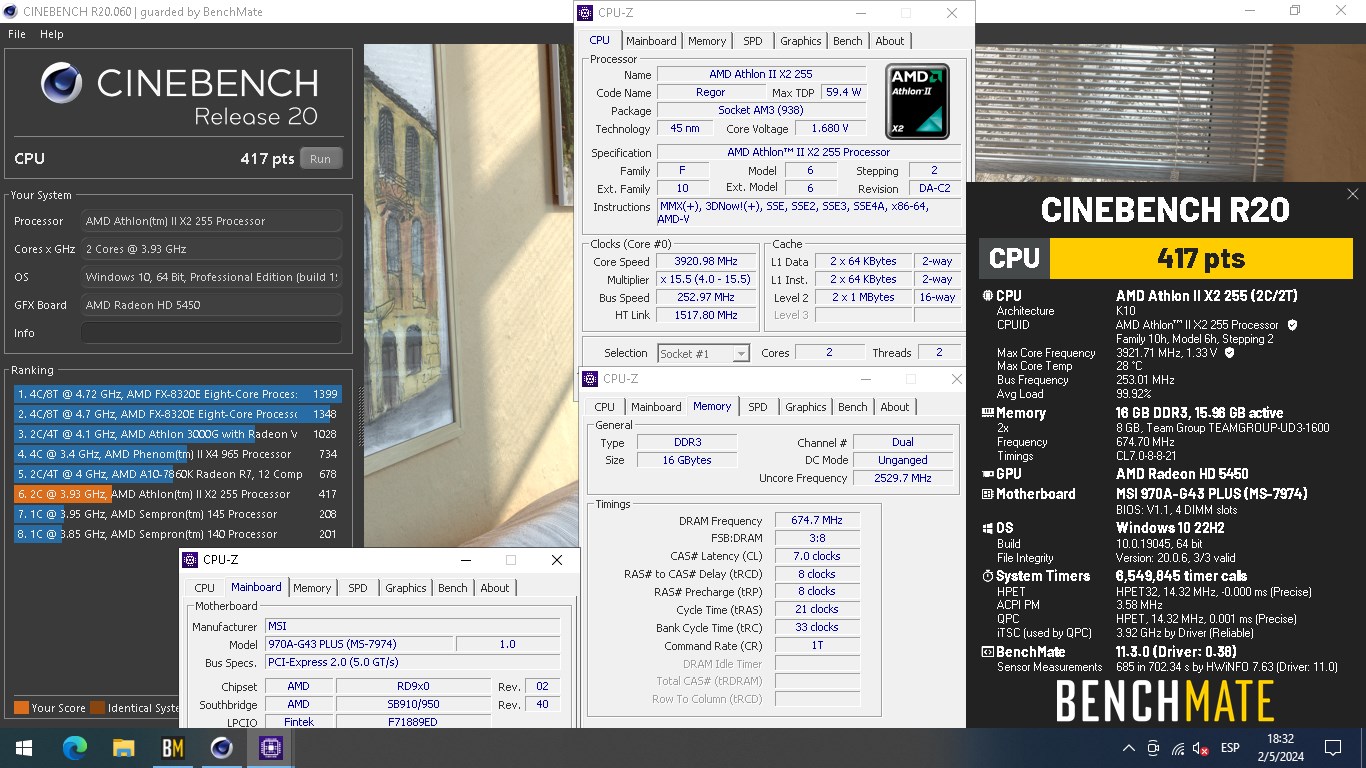Open Windows Start menu

pos(24,747)
